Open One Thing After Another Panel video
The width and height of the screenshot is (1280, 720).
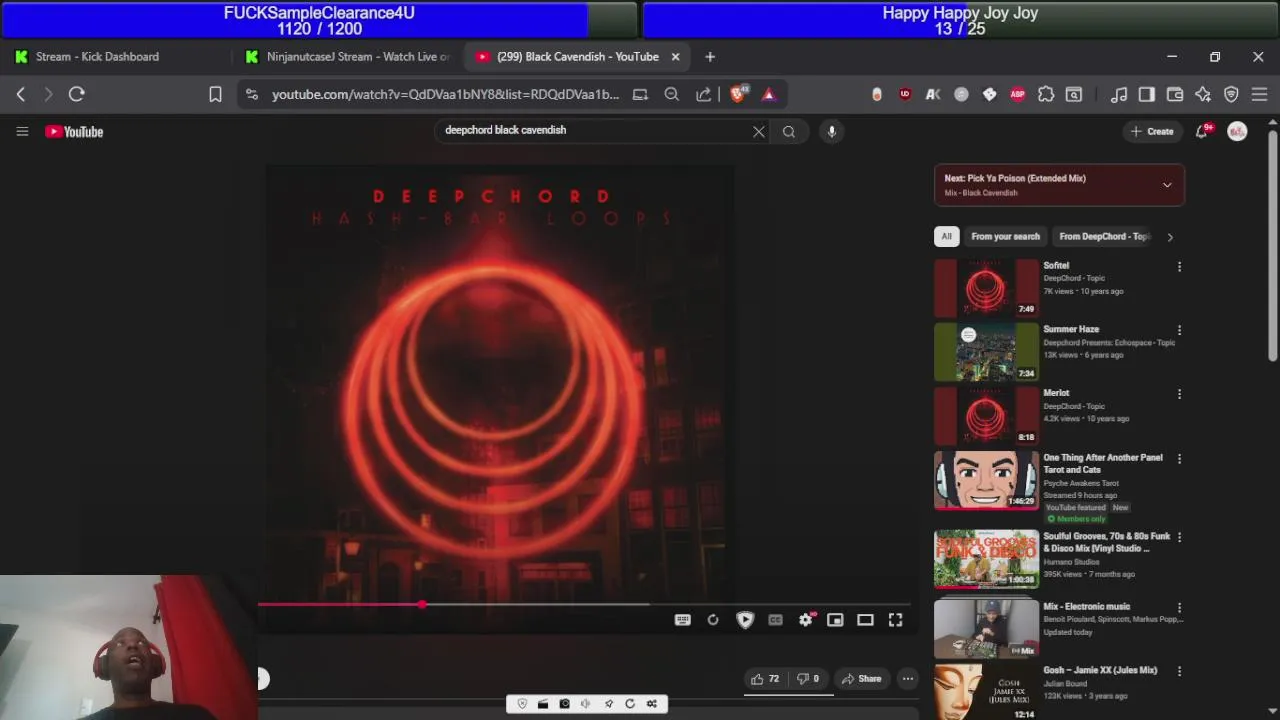tap(986, 480)
